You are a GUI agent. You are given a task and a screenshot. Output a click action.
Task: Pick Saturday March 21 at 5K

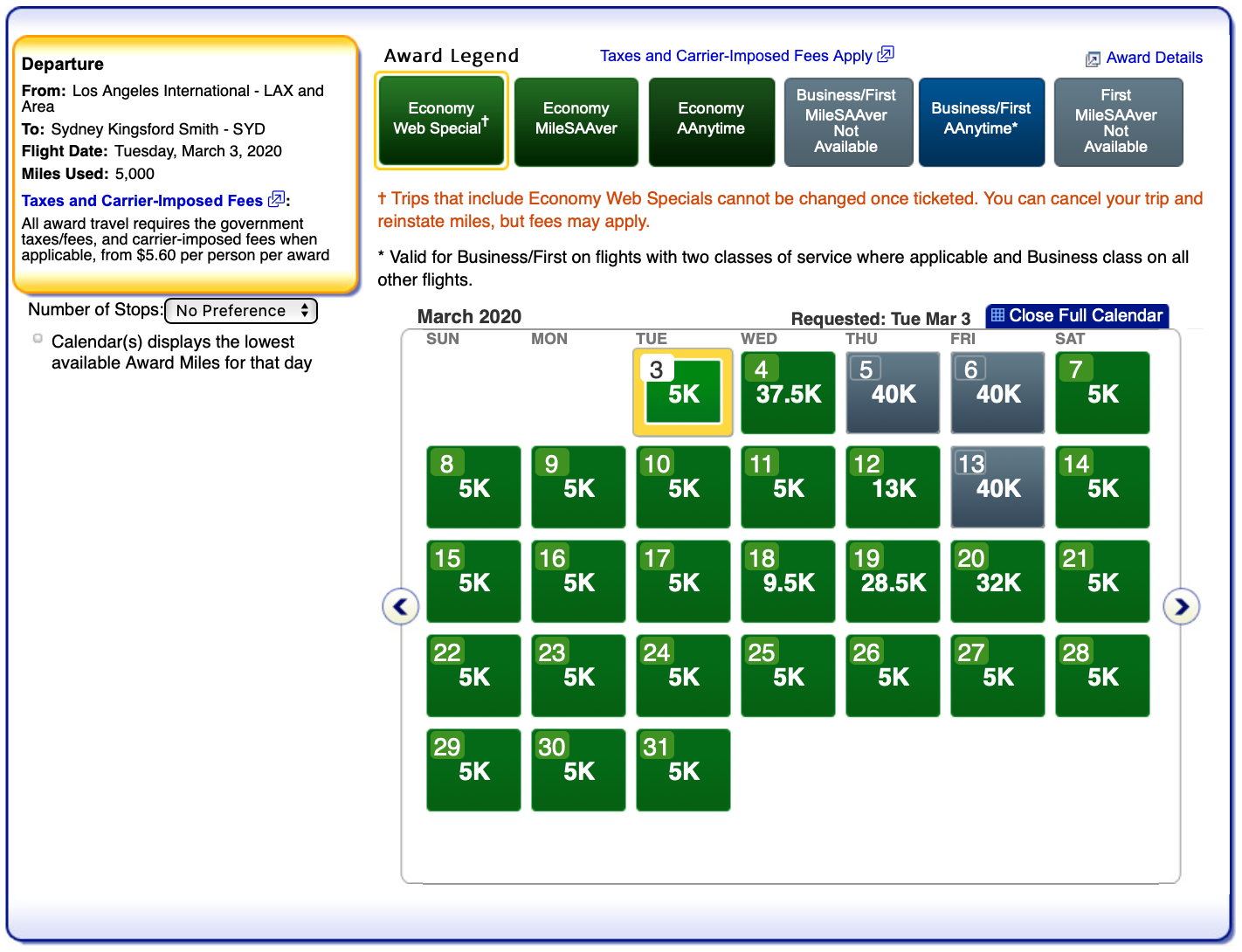coord(1102,582)
